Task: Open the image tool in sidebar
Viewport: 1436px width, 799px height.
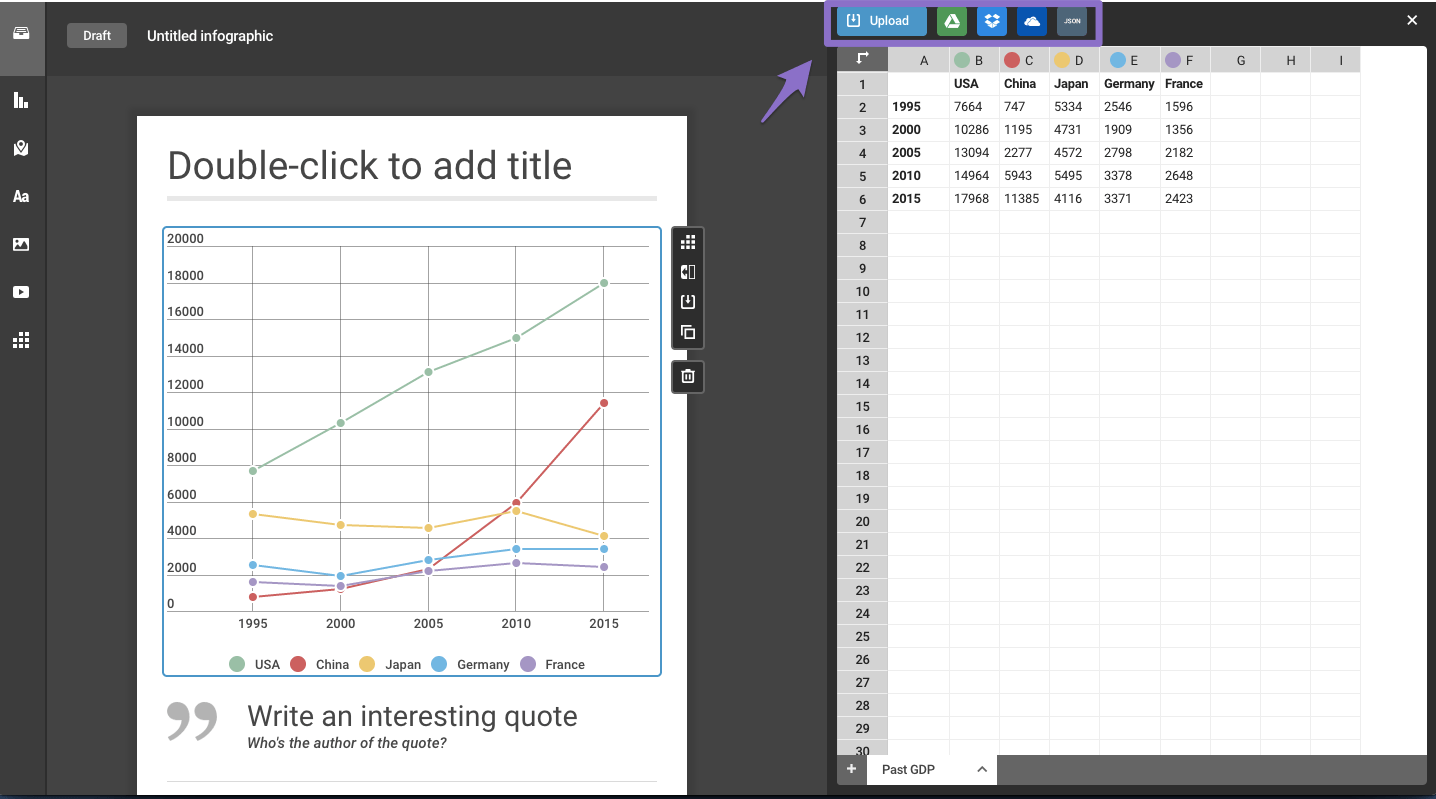Action: 21,244
